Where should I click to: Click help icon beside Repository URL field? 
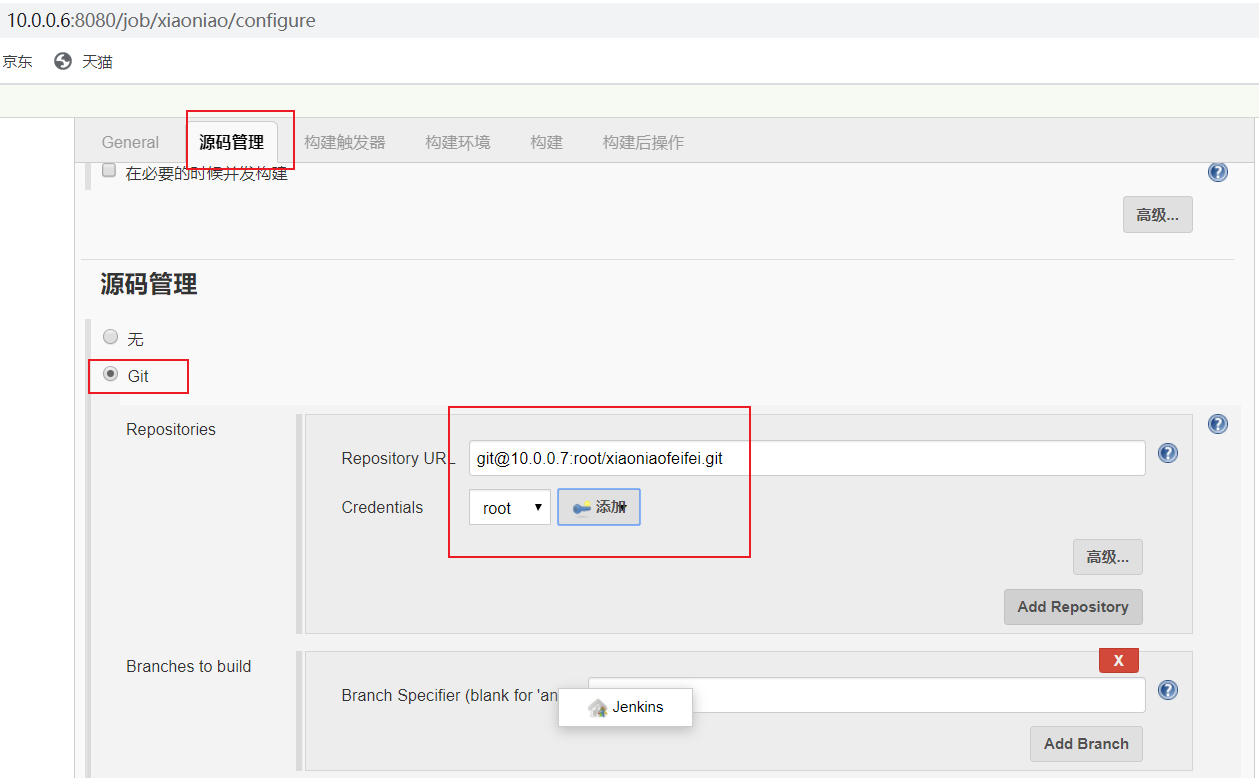[1167, 453]
